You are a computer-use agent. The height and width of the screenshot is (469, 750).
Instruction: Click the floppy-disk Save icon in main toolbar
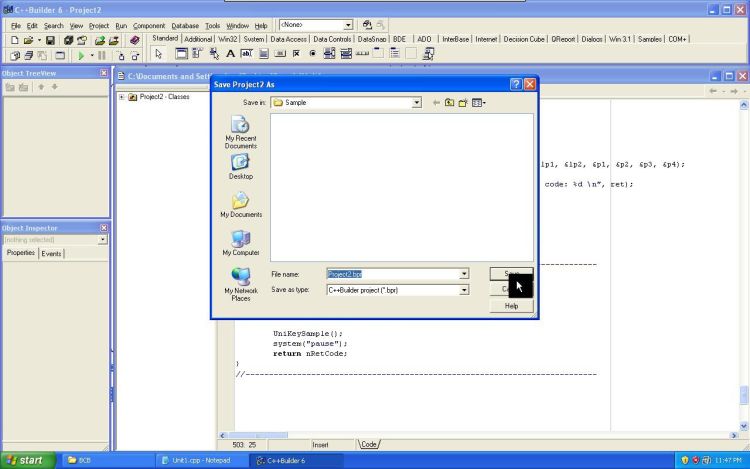tap(50, 41)
